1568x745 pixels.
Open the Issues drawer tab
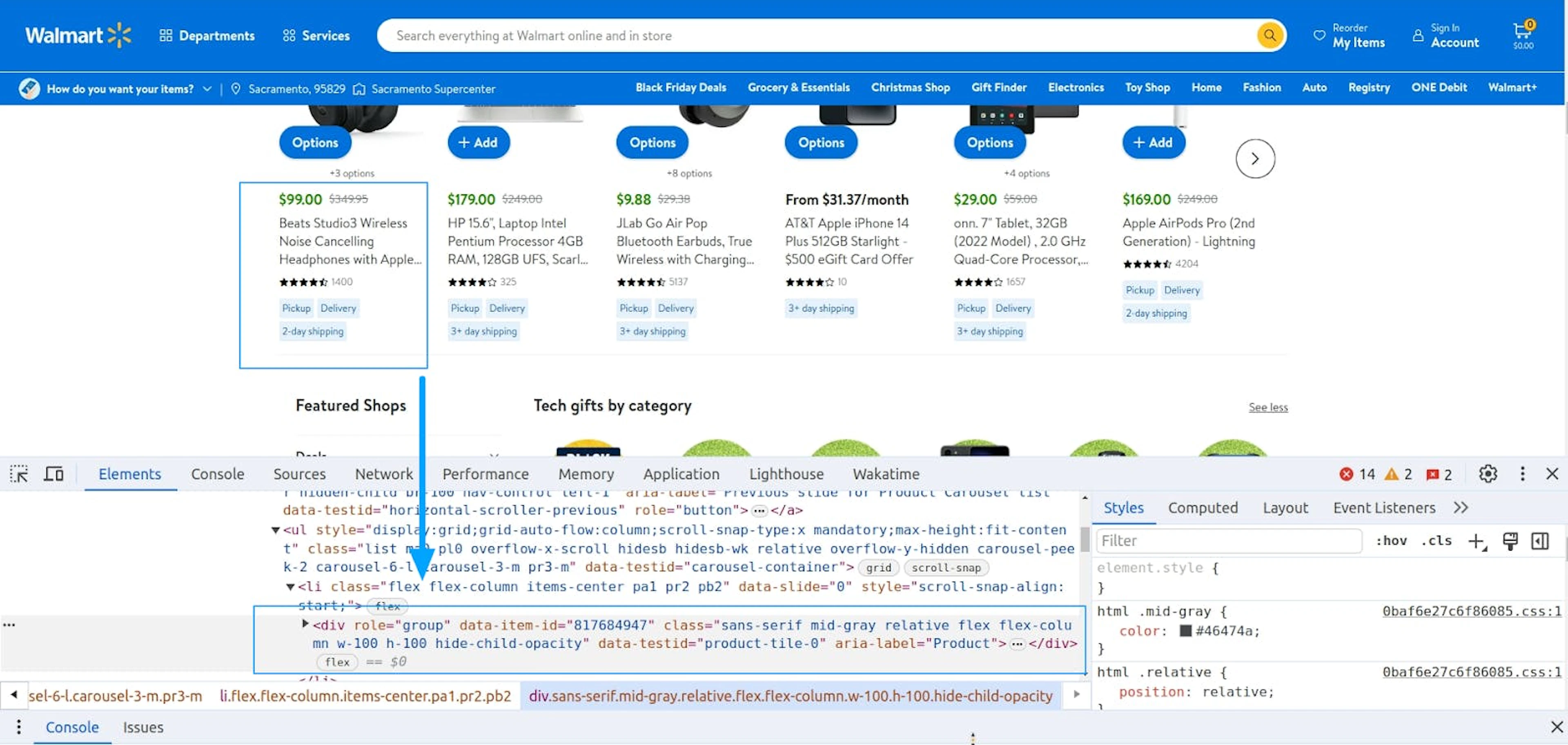coord(143,727)
